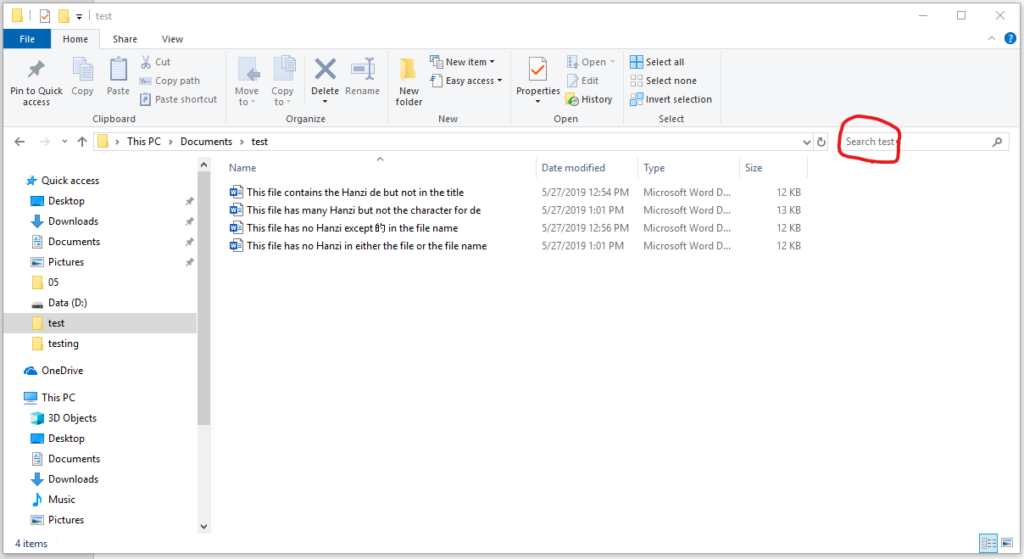Image resolution: width=1024 pixels, height=559 pixels.
Task: Click the Cut scissors icon
Action: pyautogui.click(x=146, y=62)
